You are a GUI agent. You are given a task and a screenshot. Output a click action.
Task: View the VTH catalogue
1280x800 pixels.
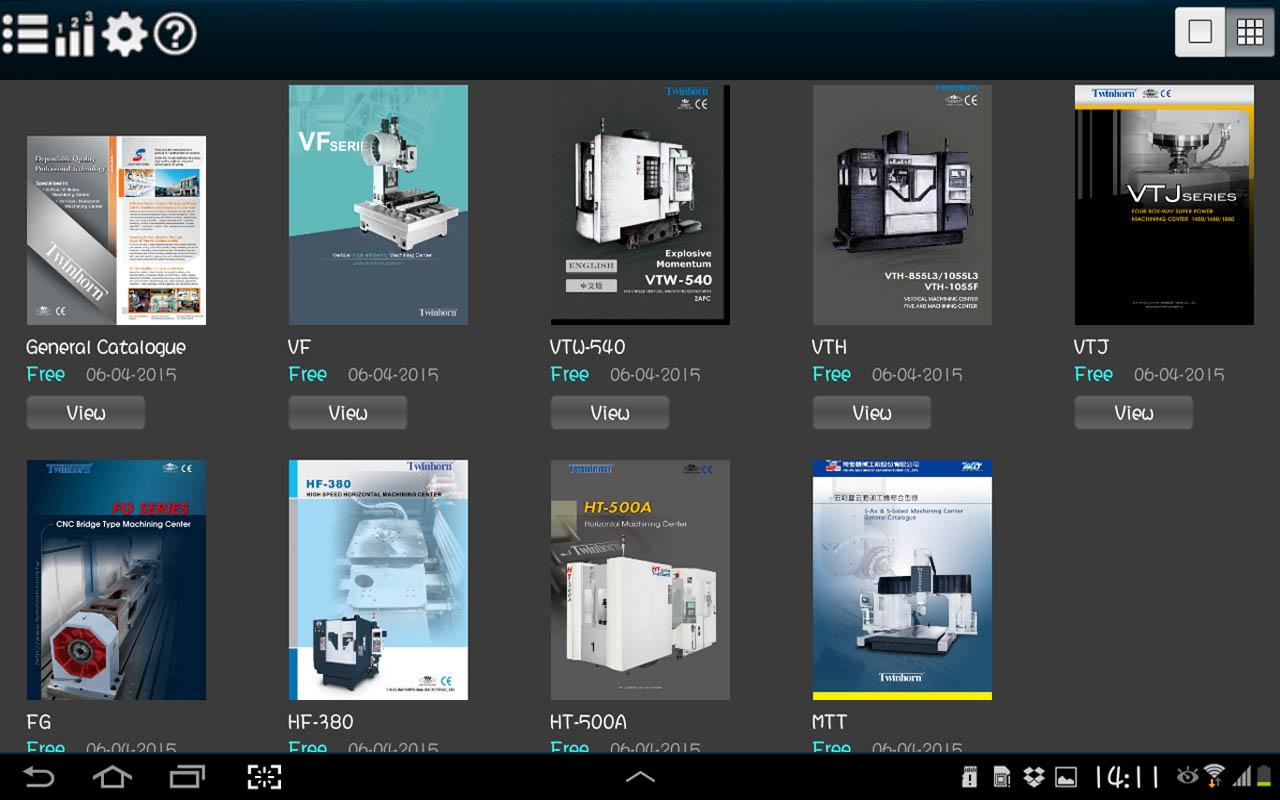click(872, 412)
